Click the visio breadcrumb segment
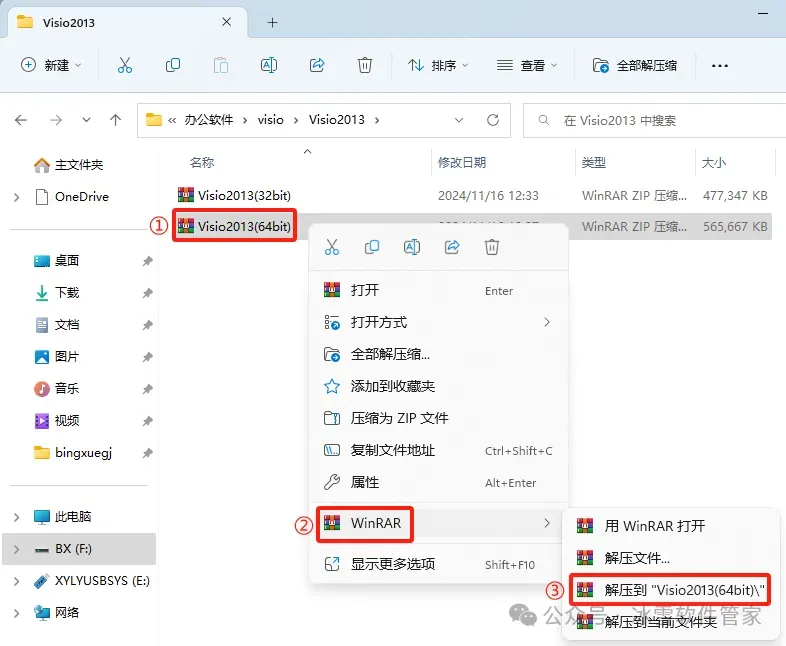The width and height of the screenshot is (786, 646). (271, 120)
